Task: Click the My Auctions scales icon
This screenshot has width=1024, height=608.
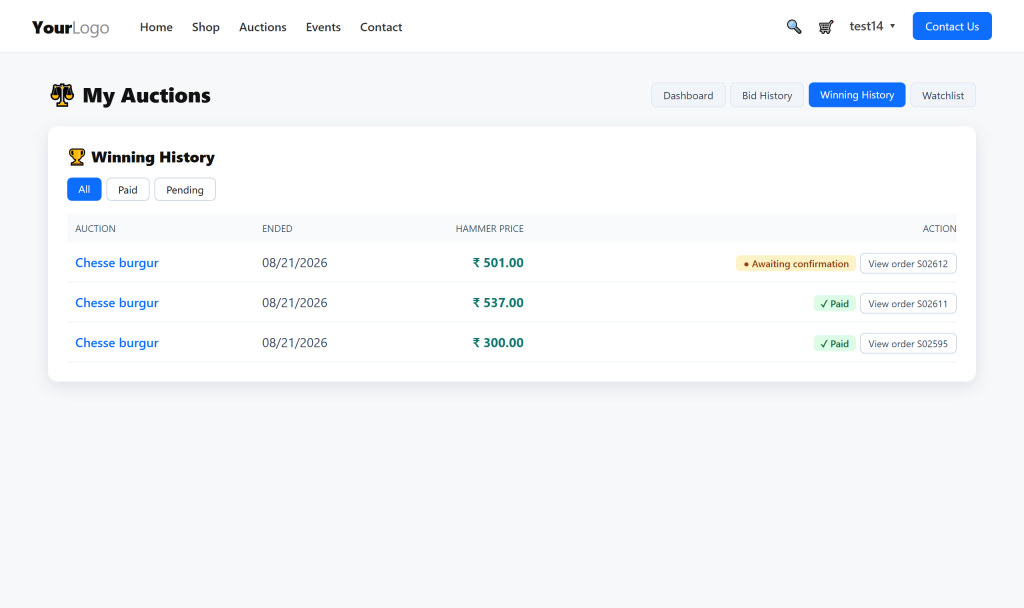Action: click(x=62, y=95)
